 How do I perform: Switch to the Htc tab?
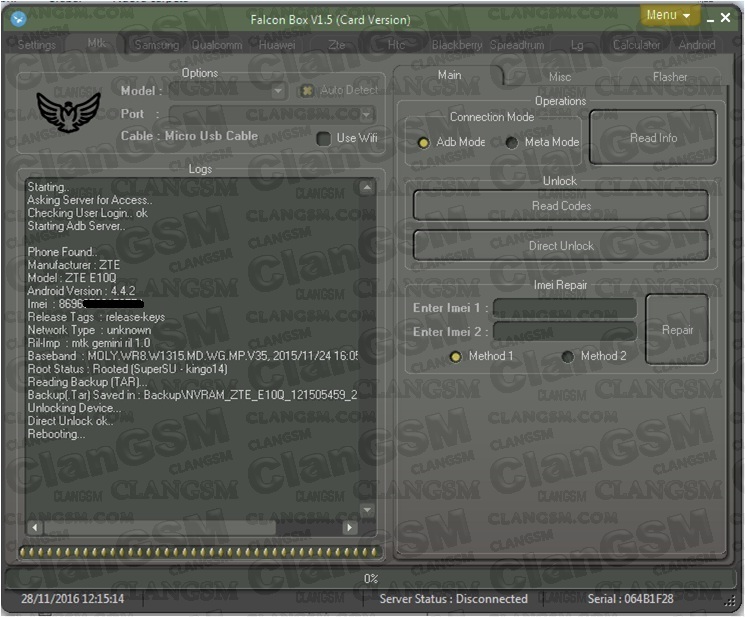[396, 45]
